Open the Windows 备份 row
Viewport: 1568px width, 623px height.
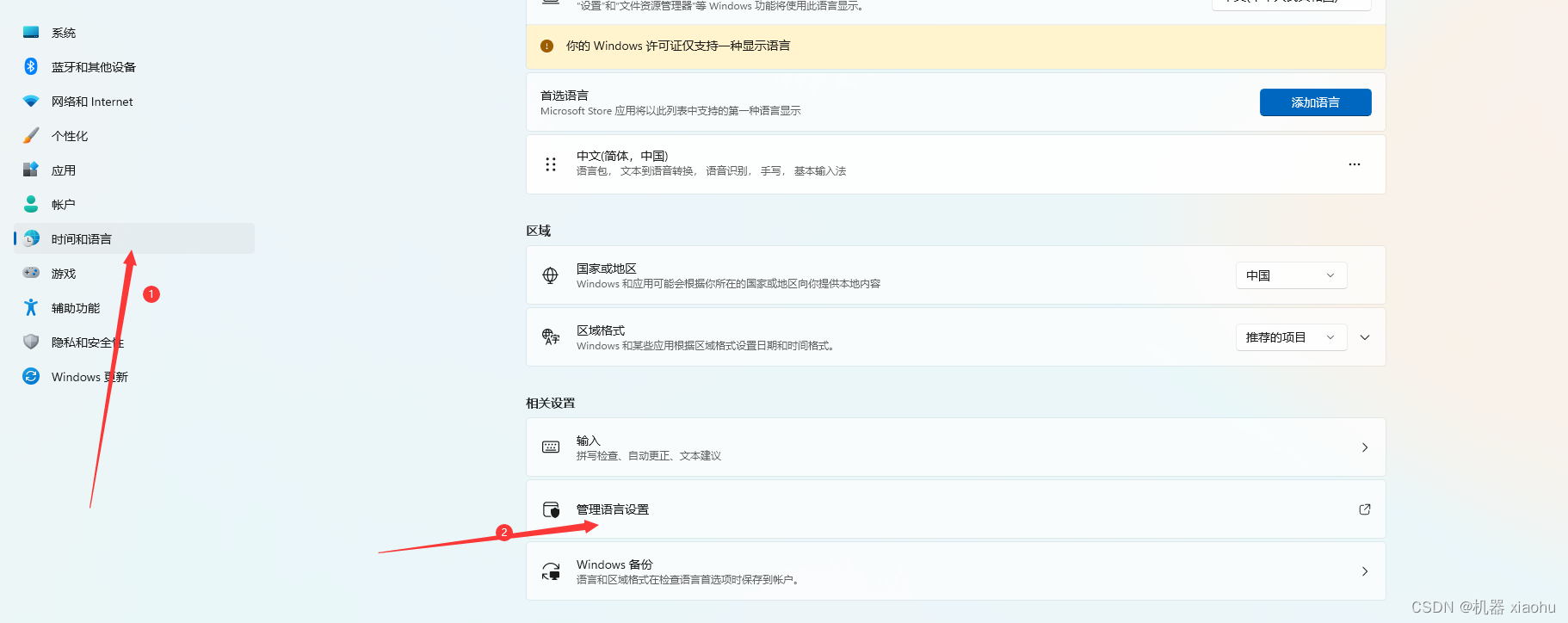click(955, 571)
